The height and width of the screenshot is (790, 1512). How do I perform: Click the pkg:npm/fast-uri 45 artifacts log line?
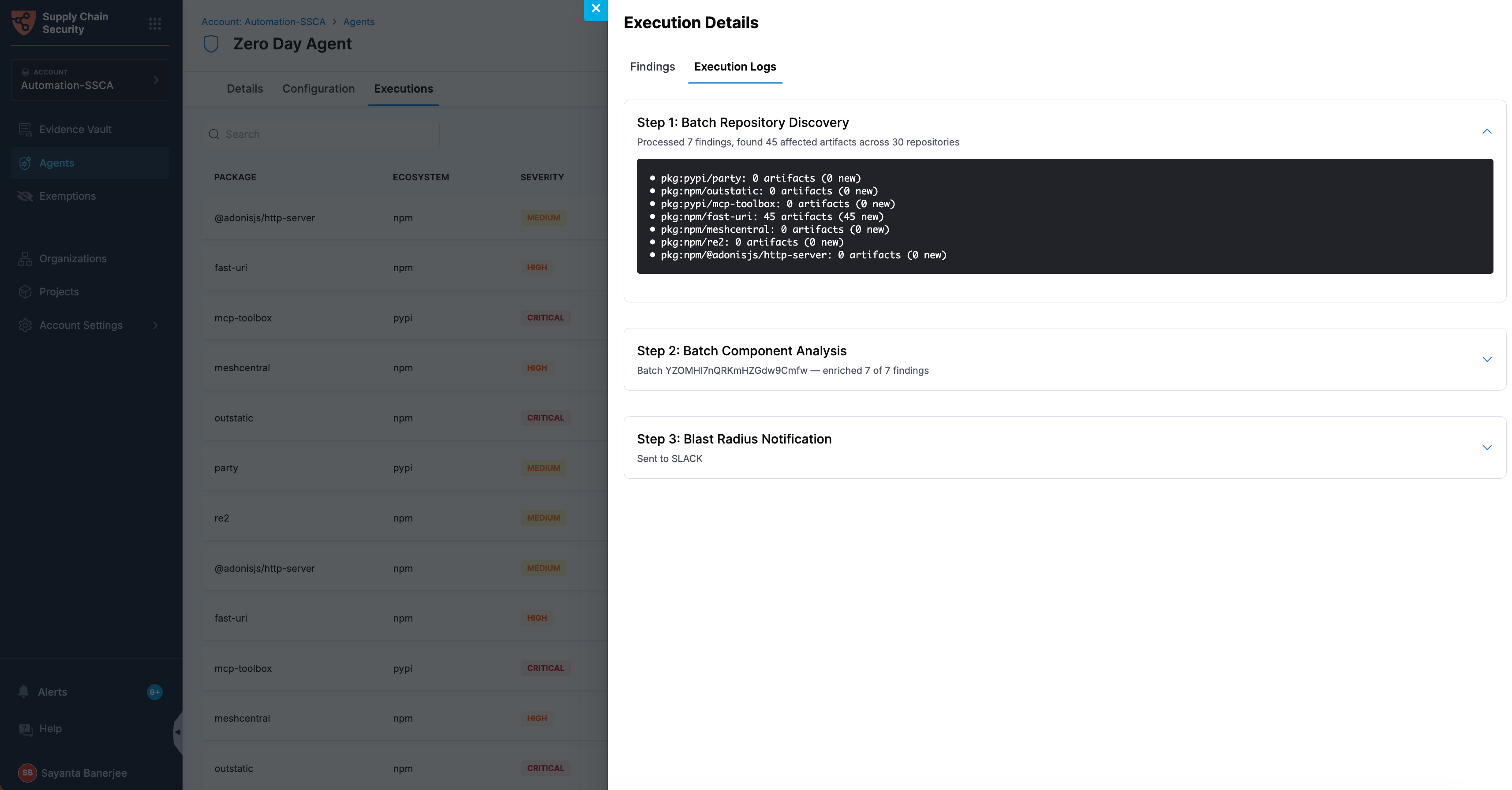click(x=772, y=216)
